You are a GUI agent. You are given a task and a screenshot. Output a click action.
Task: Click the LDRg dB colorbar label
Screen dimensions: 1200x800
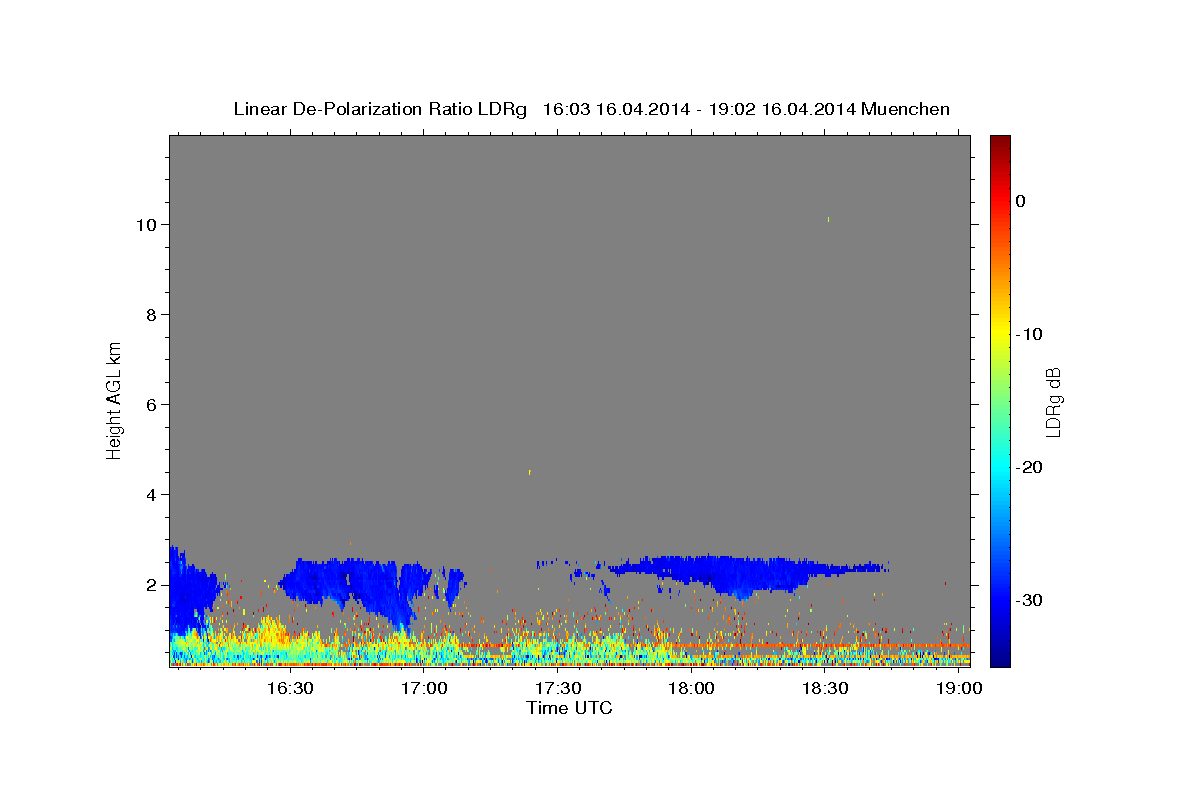(1053, 401)
